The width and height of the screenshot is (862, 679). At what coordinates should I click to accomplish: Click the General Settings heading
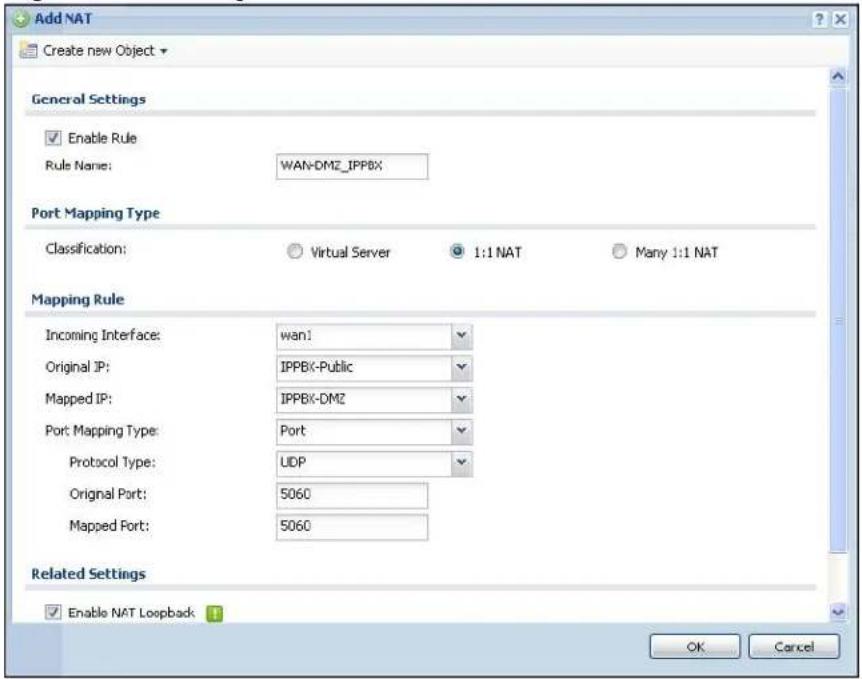tap(89, 100)
